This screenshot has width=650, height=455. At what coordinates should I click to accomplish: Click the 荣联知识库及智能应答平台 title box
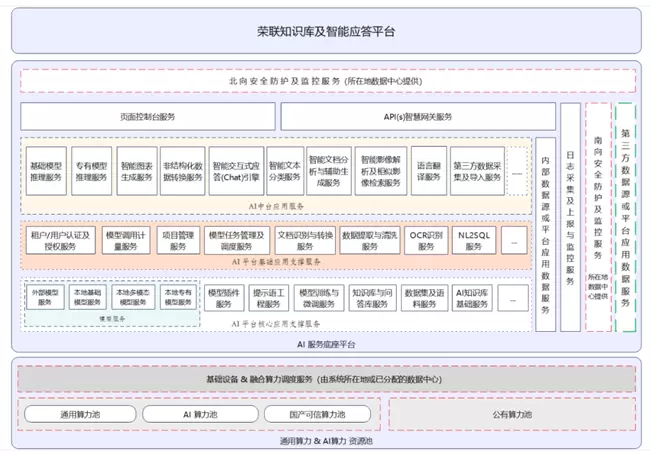324,31
